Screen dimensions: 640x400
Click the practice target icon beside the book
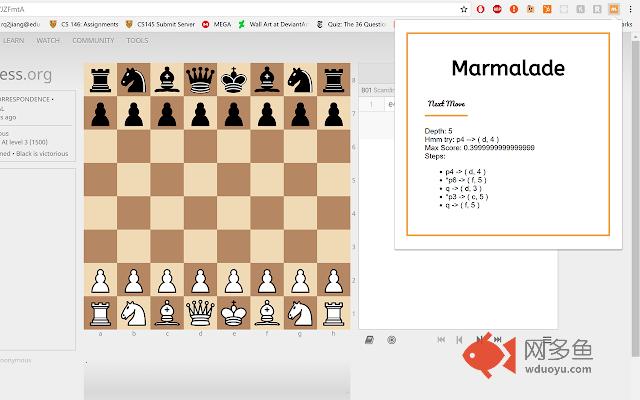tap(391, 340)
